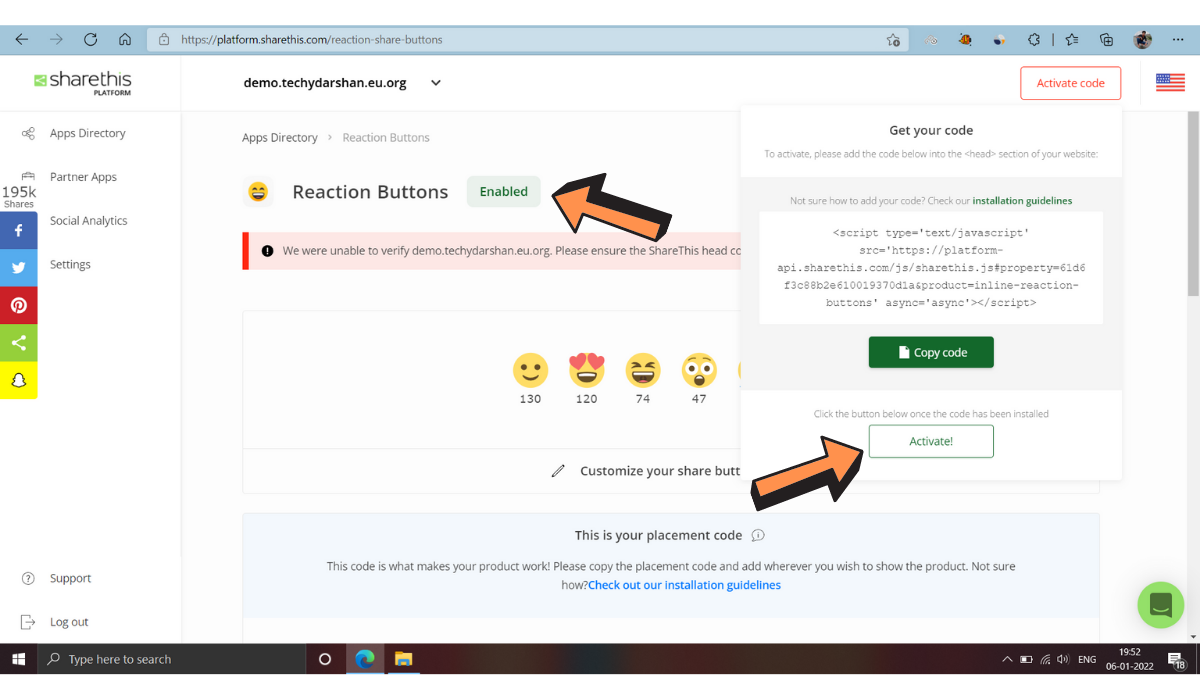
Task: Open Check out our installation guidelines link
Action: [x=684, y=585]
